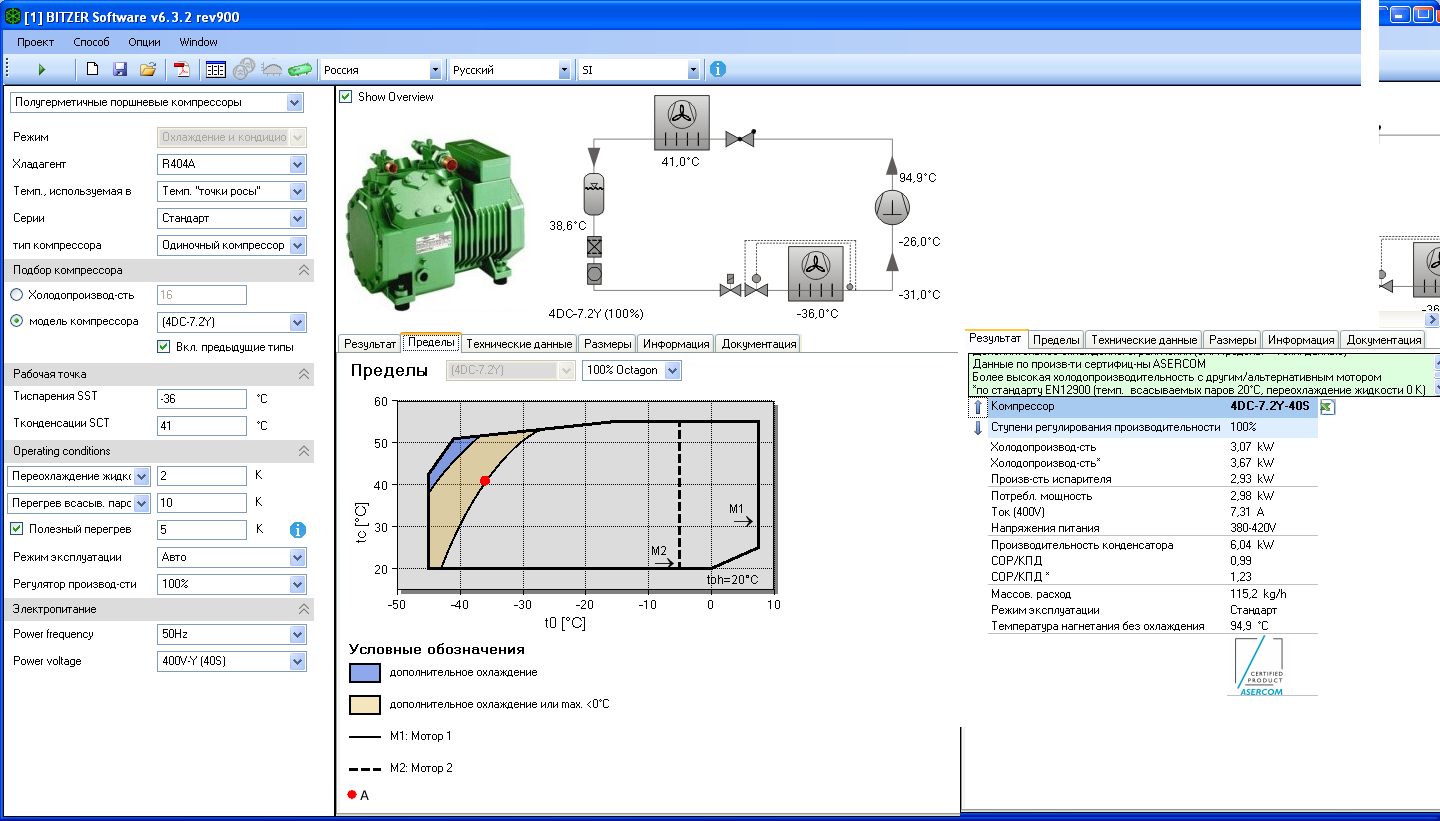1440x821 pixels.
Task: Click the evaporator fan symbol at -36,0°C
Action: (816, 274)
